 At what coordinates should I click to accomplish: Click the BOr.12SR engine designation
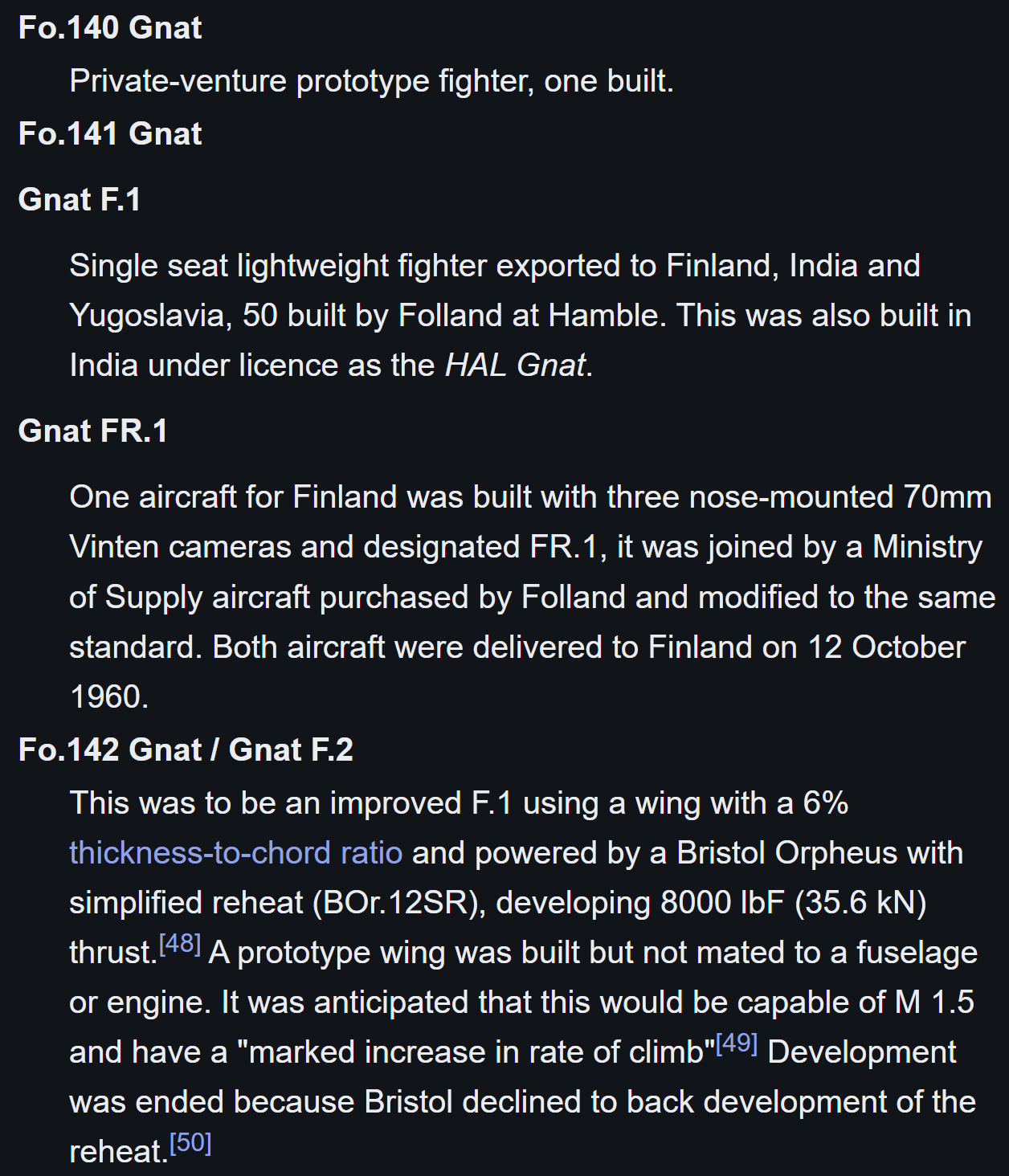[x=394, y=903]
